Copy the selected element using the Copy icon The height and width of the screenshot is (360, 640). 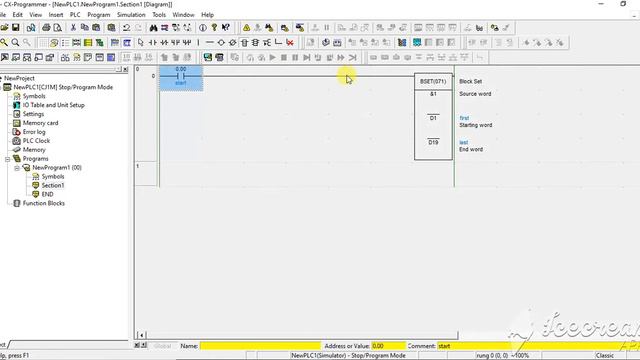coord(84,28)
